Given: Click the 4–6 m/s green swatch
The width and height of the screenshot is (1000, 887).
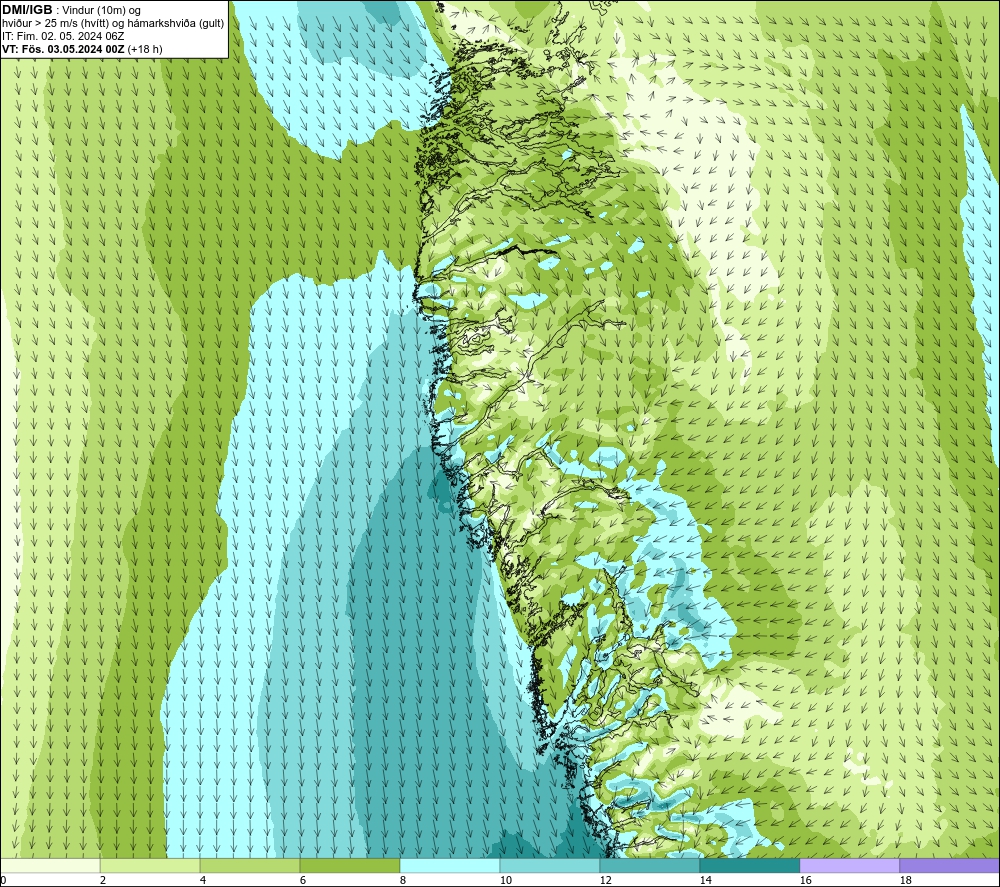Looking at the screenshot, I should point(250,866).
